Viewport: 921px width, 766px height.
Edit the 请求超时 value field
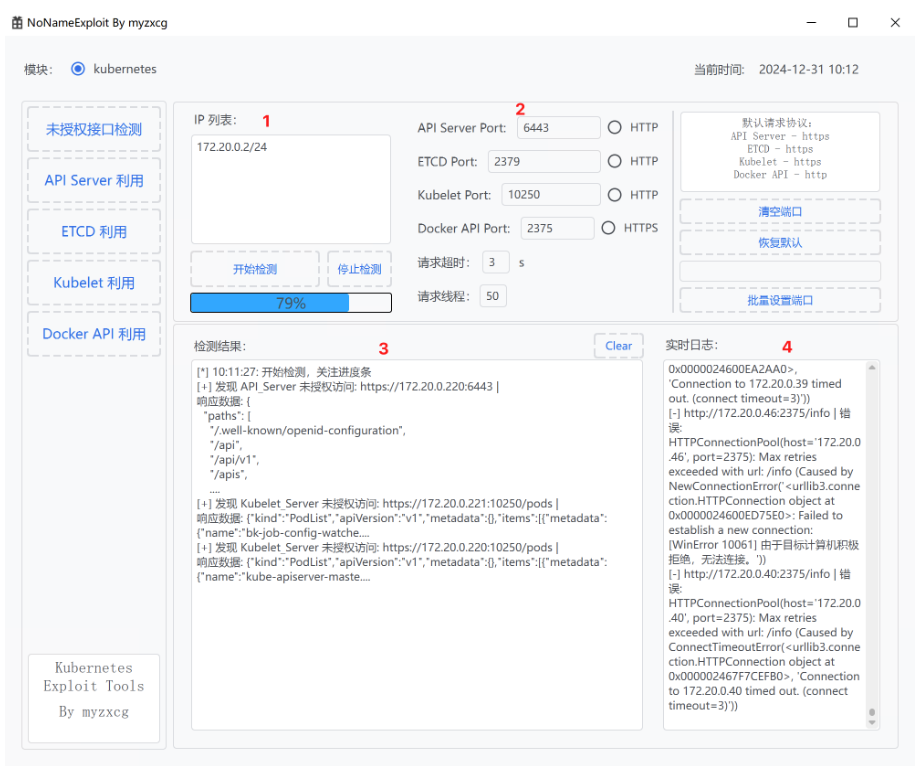[495, 262]
